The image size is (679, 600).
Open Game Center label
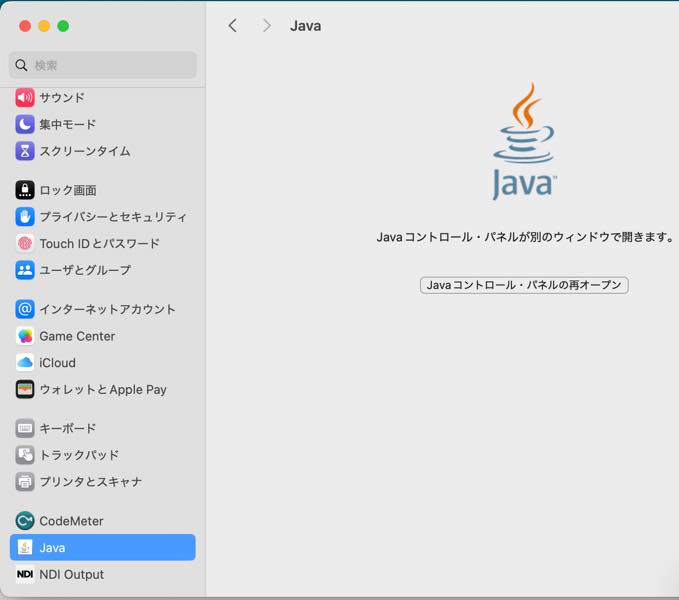pos(77,336)
